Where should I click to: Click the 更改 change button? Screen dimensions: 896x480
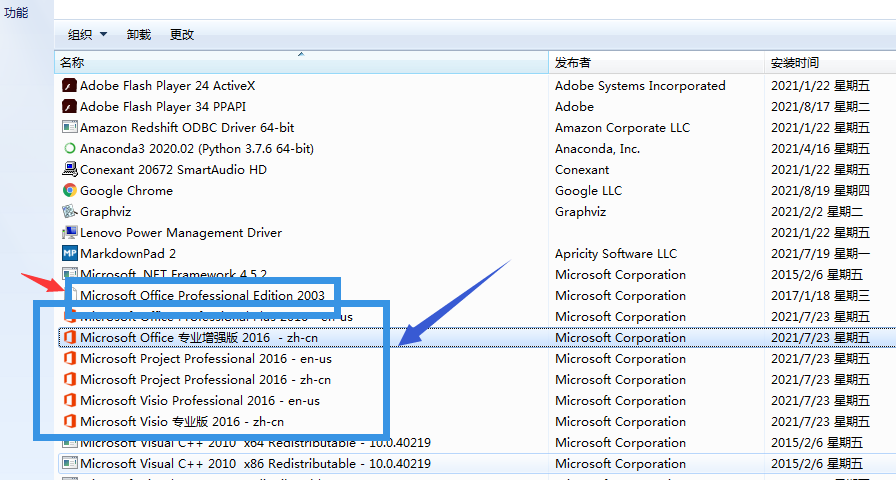182,35
